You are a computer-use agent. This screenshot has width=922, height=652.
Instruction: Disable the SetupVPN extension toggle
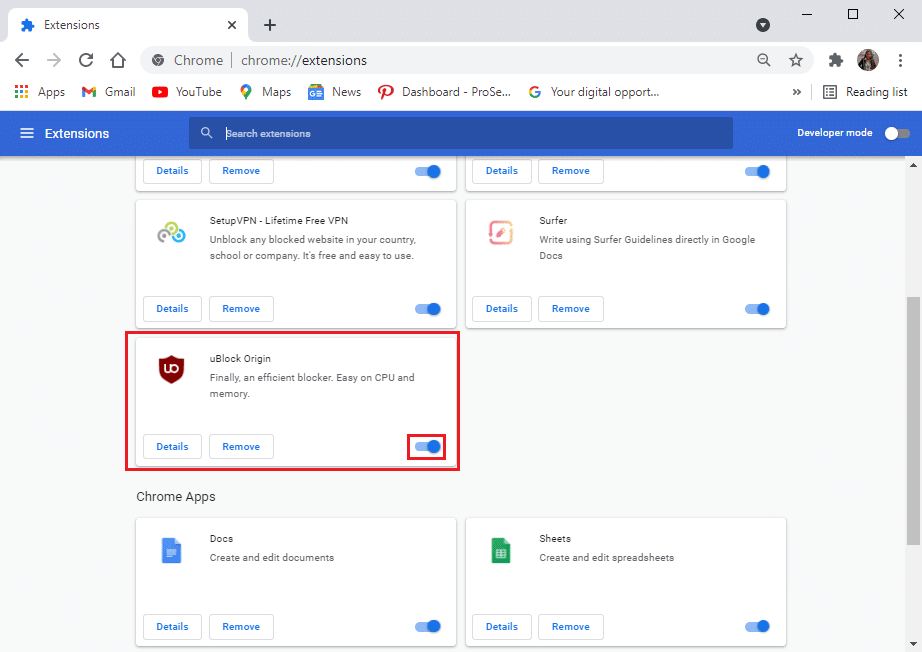[x=428, y=309]
